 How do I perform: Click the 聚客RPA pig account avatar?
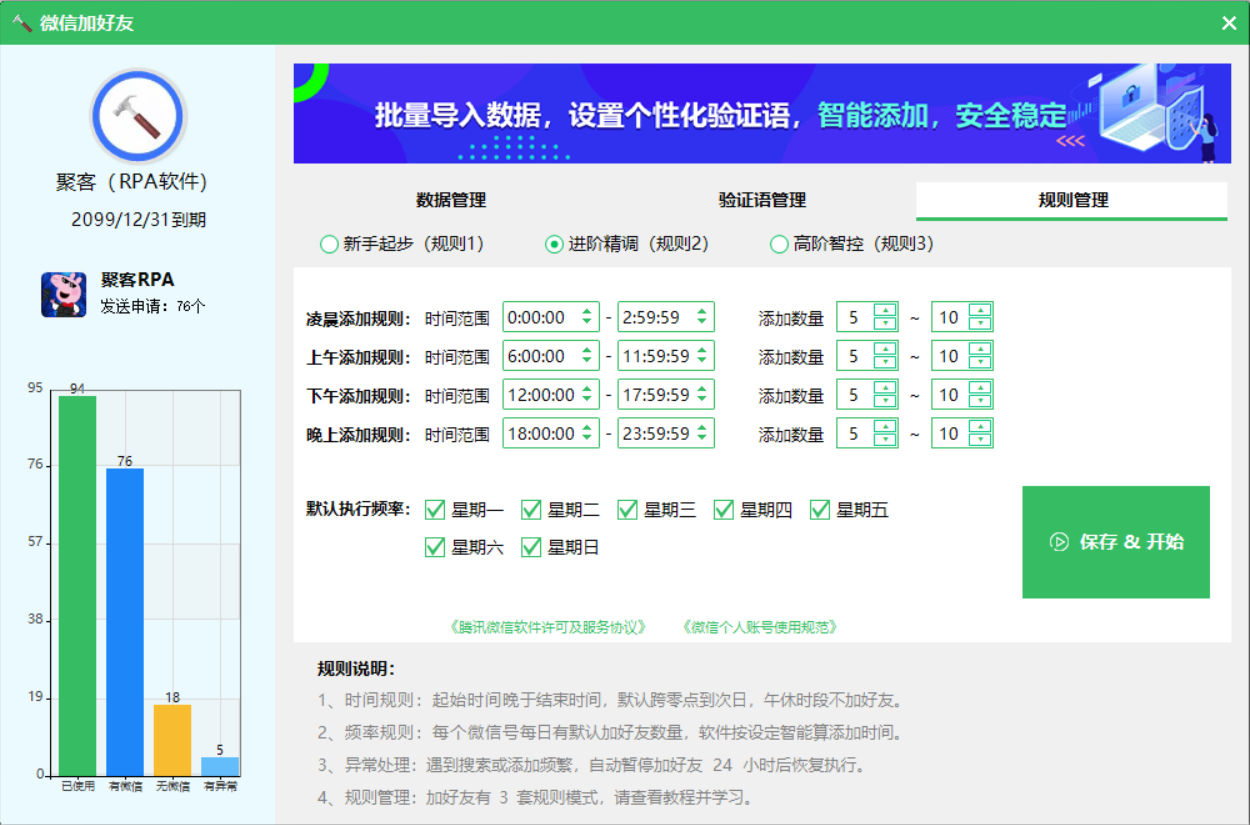tap(64, 295)
